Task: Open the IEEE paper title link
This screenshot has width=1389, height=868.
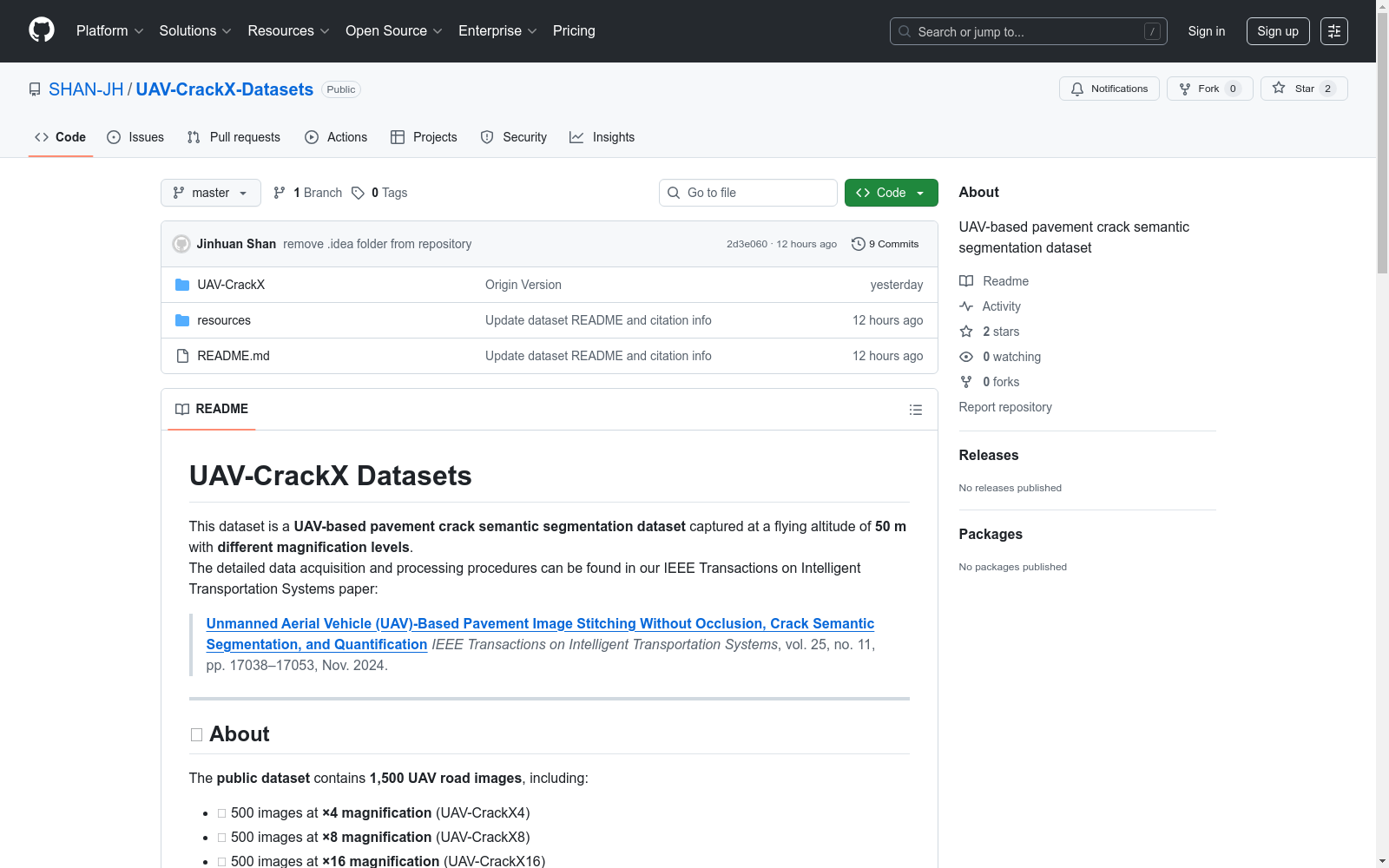Action: click(x=540, y=634)
